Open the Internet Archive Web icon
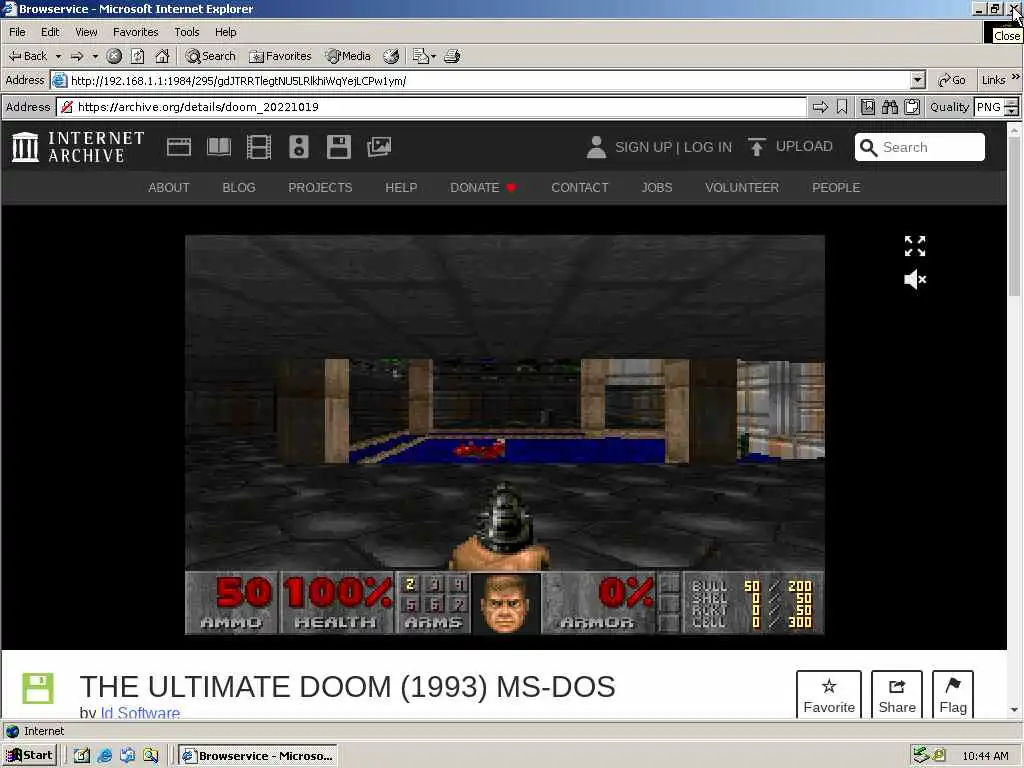 (179, 147)
